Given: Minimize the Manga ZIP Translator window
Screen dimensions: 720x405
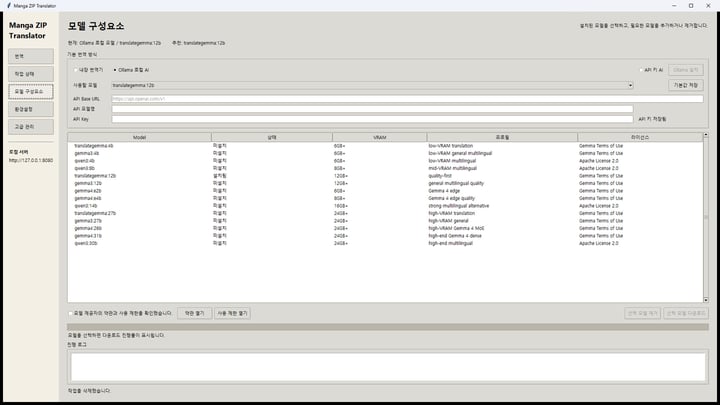Looking at the screenshot, I should [674, 6].
